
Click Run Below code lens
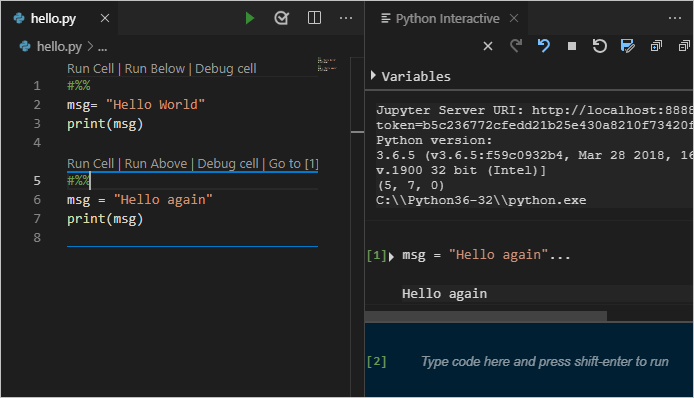[154, 69]
